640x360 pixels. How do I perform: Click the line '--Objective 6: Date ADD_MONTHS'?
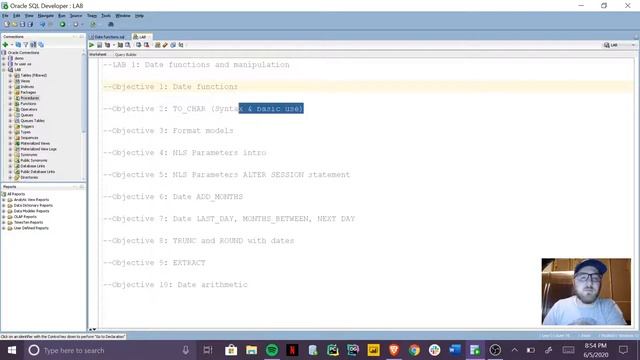[x=173, y=197]
